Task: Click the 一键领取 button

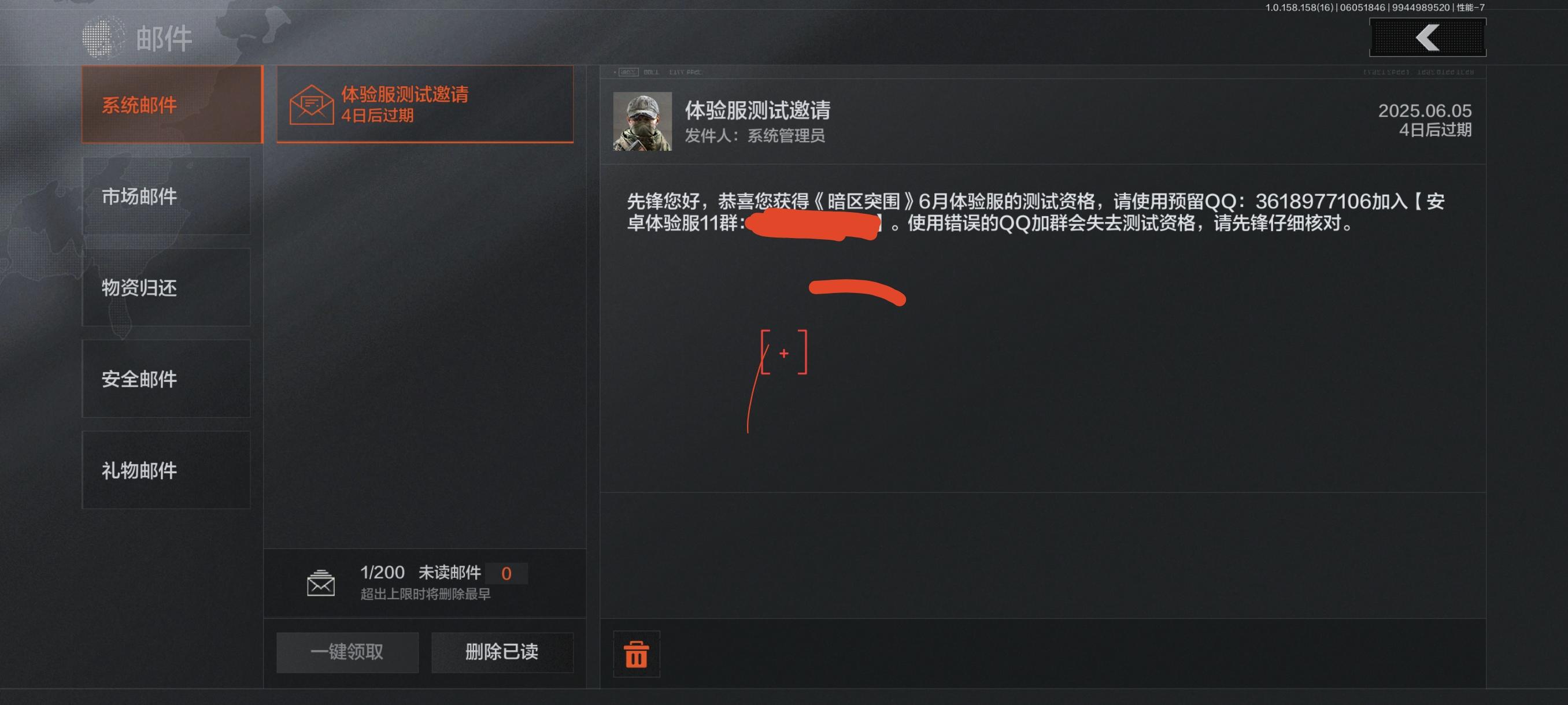Action: pyautogui.click(x=347, y=652)
